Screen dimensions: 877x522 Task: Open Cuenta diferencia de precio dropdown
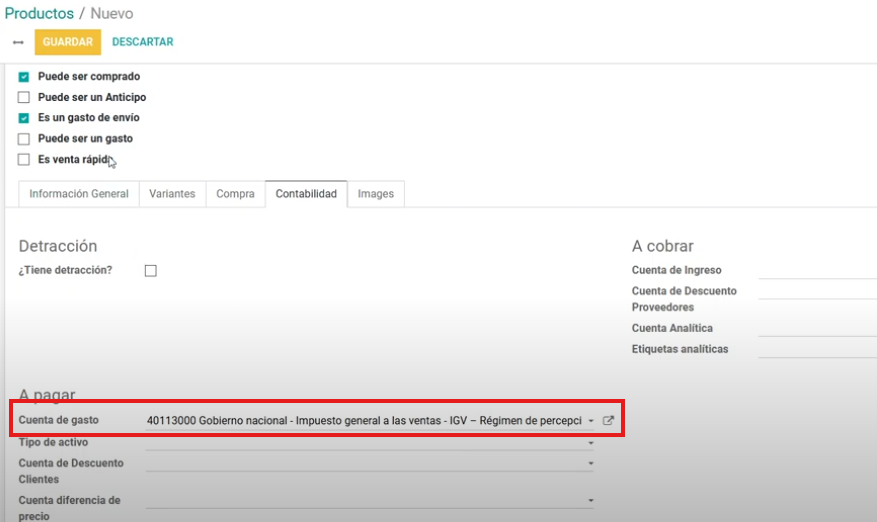[x=591, y=500]
